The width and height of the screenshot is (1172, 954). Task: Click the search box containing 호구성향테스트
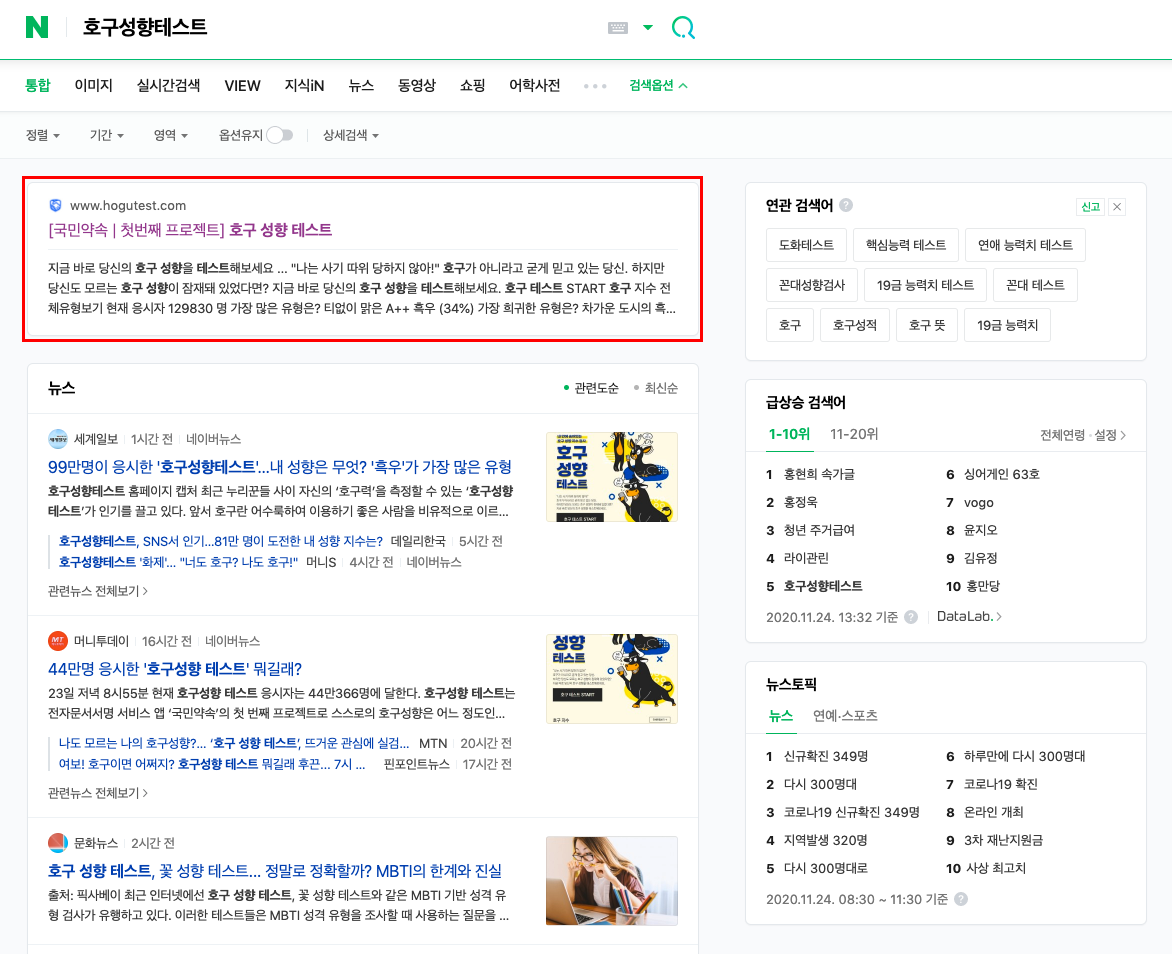(x=336, y=27)
